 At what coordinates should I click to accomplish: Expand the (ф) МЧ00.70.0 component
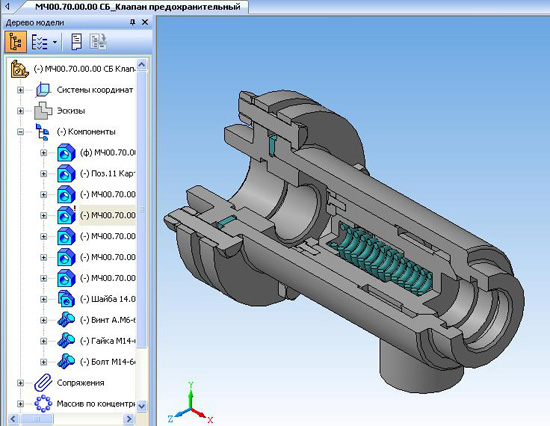click(x=43, y=153)
